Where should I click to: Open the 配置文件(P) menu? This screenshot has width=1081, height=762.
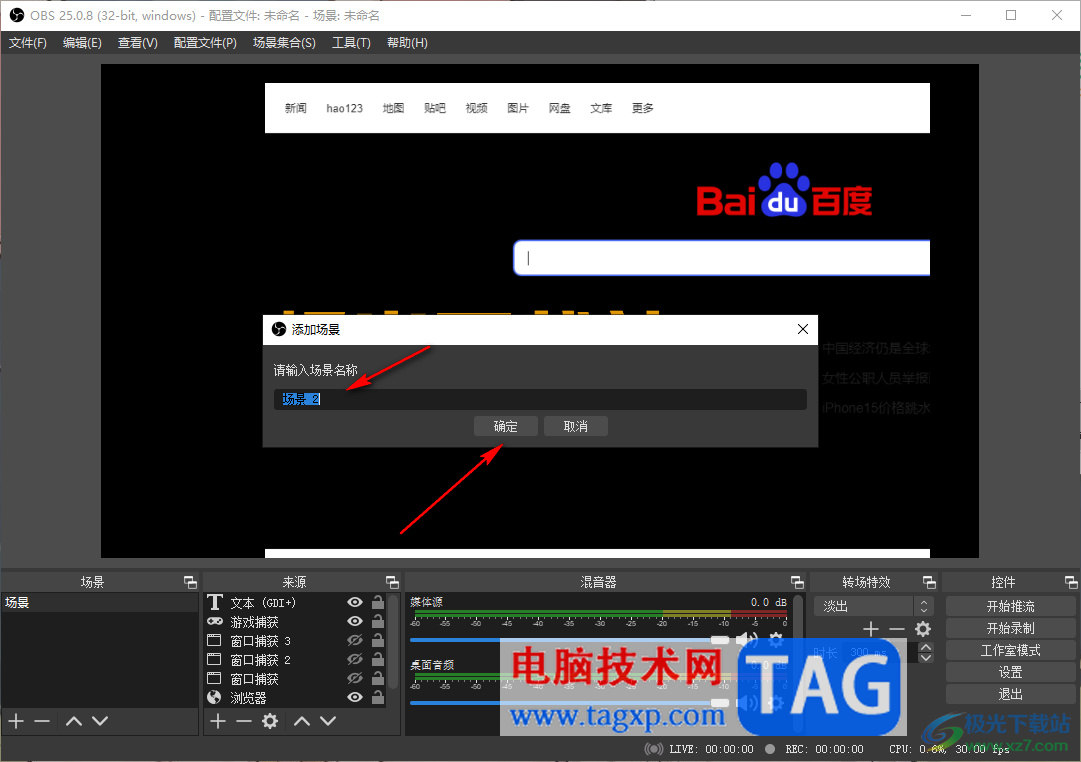tap(205, 43)
